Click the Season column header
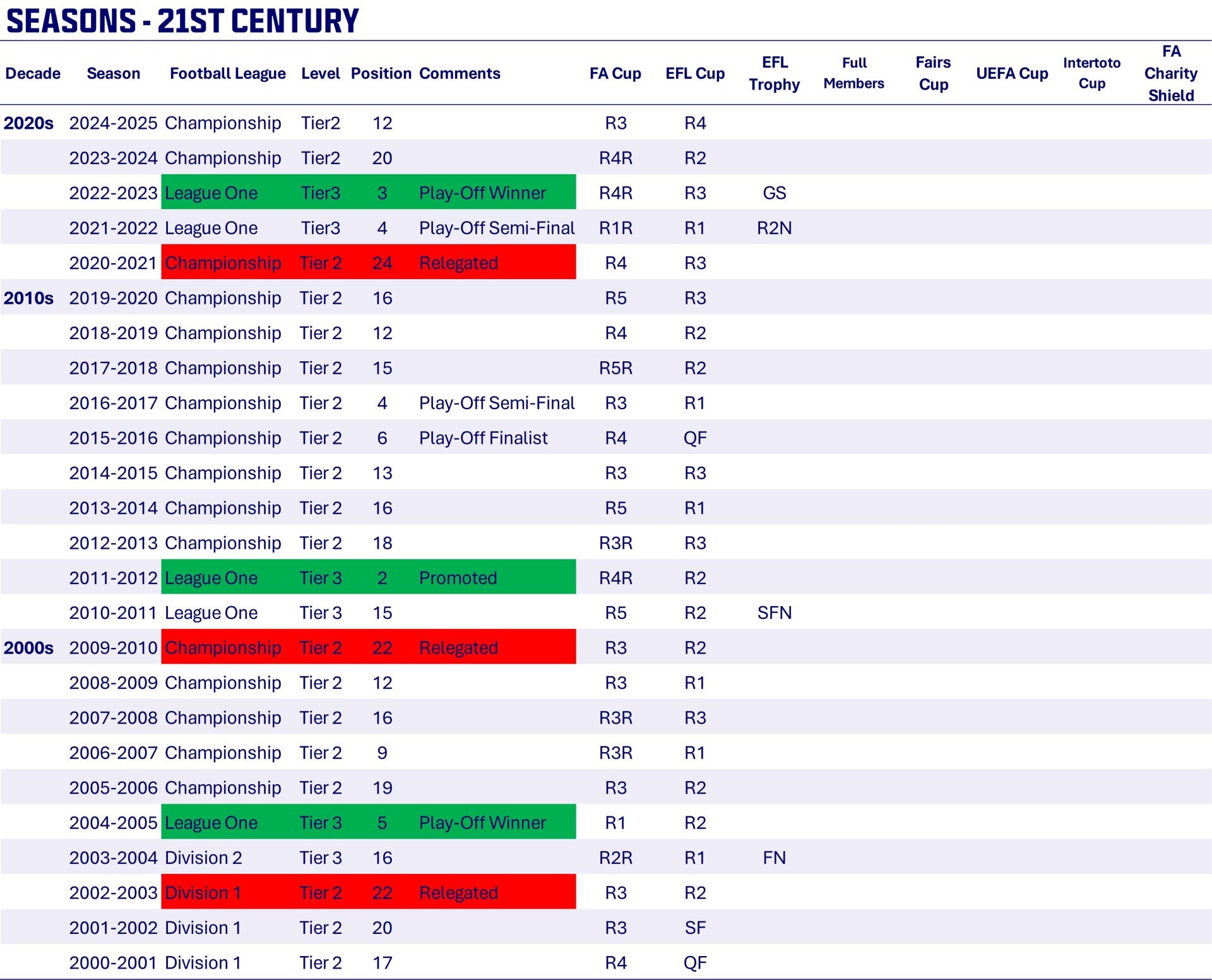 click(114, 73)
